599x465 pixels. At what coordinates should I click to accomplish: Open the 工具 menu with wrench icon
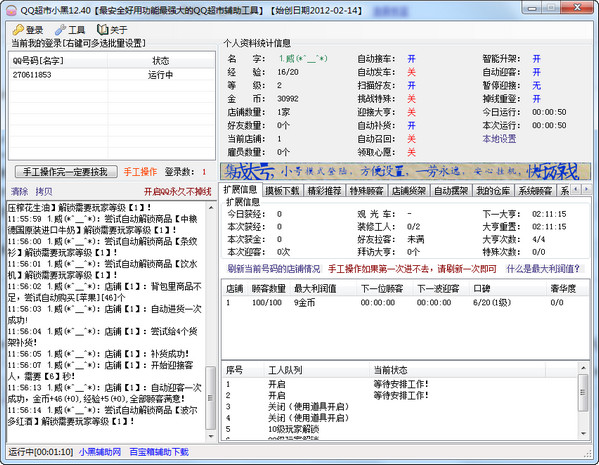70,30
